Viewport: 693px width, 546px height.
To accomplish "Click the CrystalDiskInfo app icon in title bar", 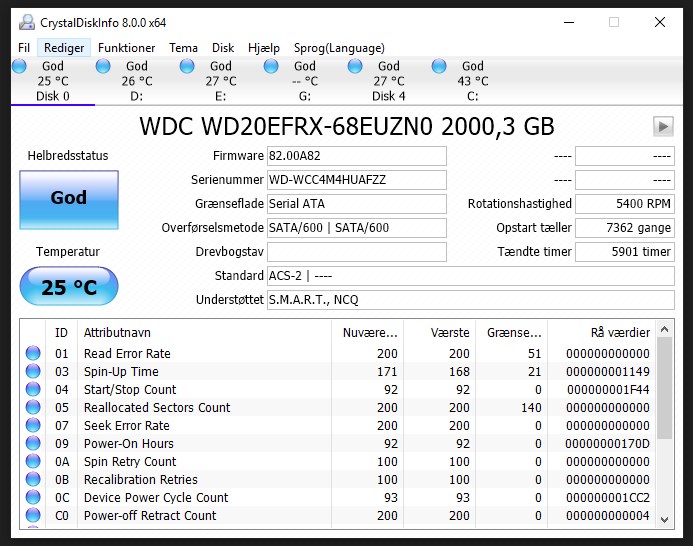I will tap(27, 23).
